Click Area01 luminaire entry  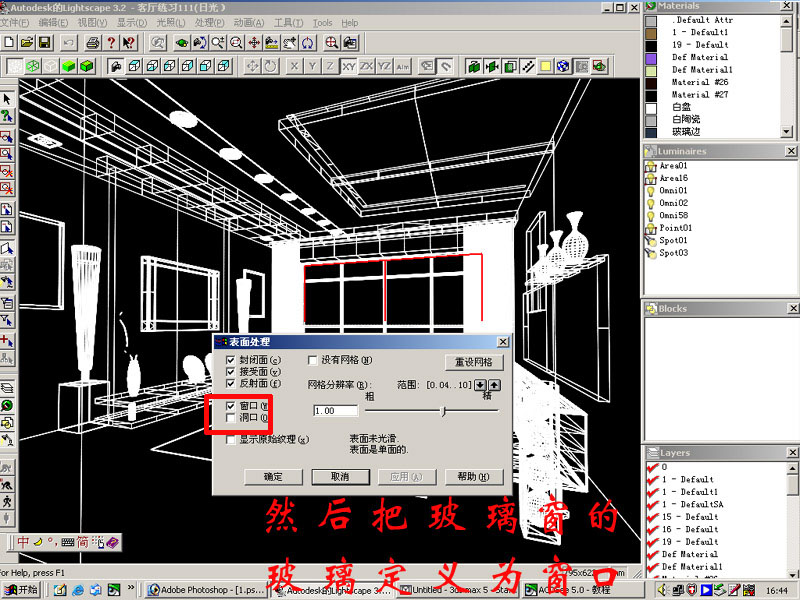pos(673,166)
